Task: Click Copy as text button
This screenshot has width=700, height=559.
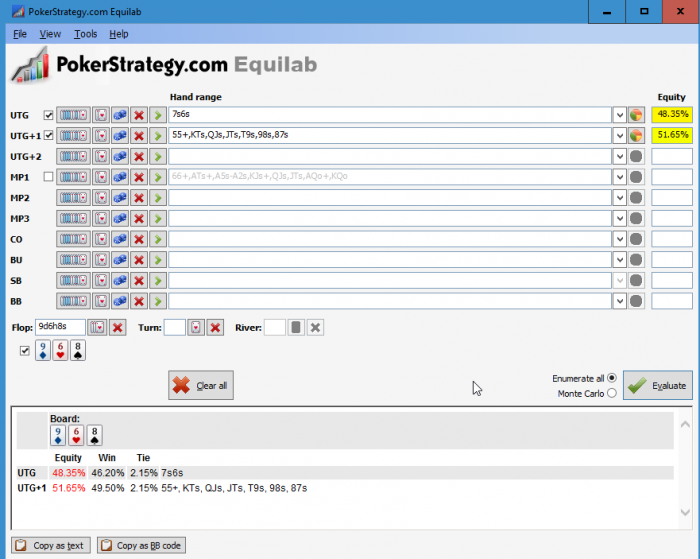Action: pyautogui.click(x=51, y=546)
